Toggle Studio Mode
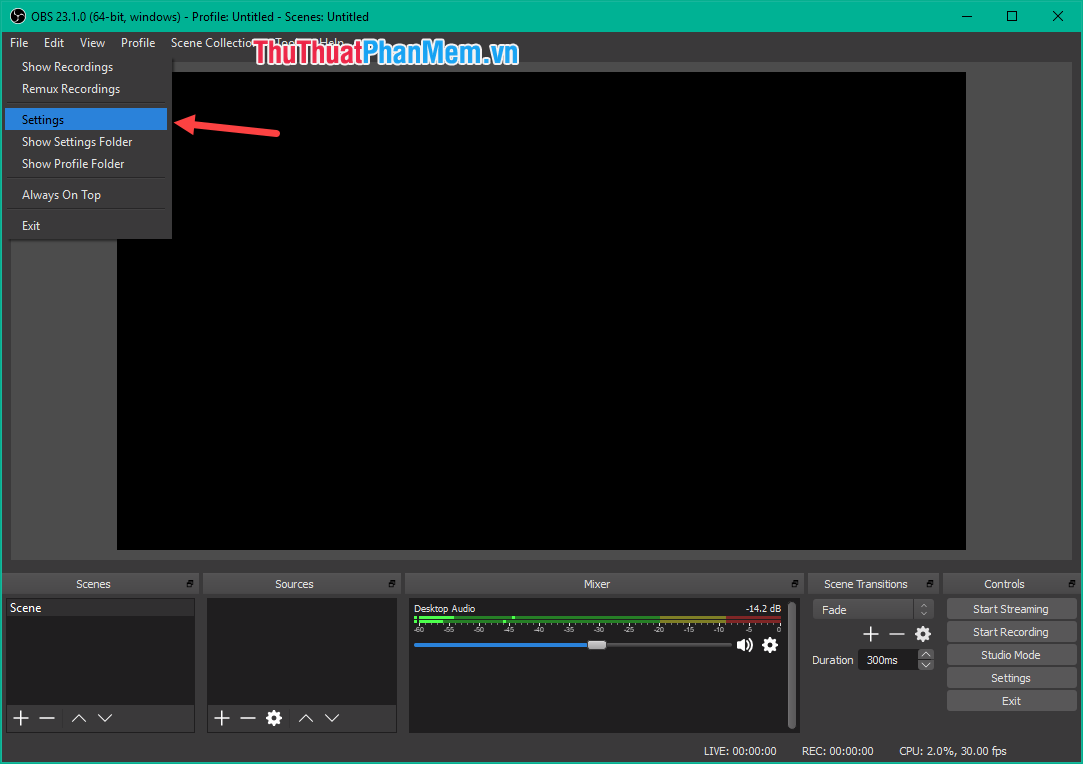The height and width of the screenshot is (764, 1083). [1011, 654]
